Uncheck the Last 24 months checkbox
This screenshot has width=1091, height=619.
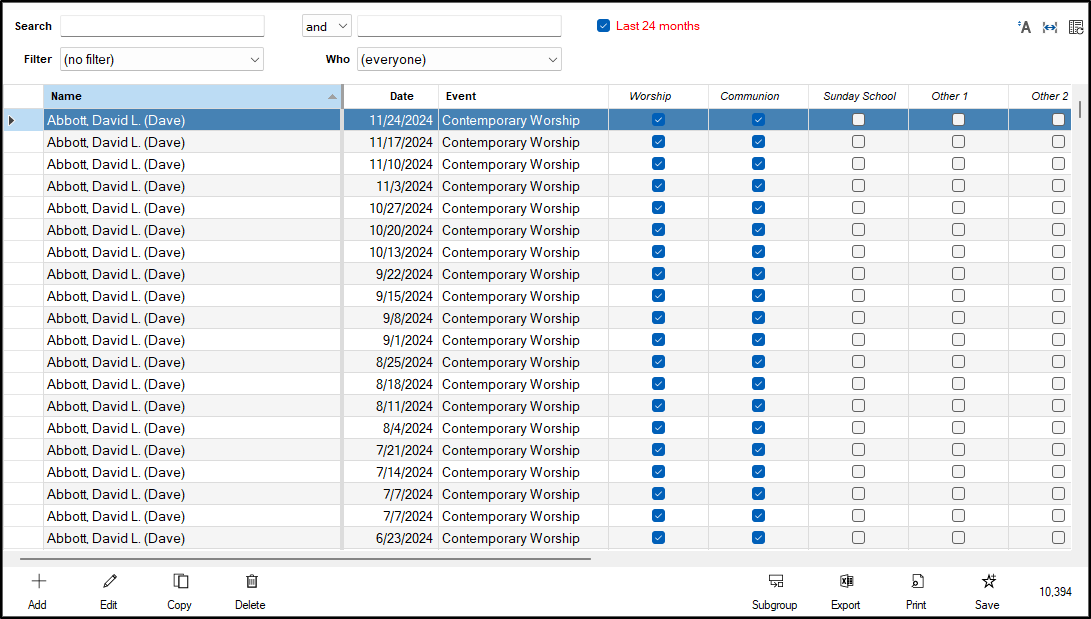pyautogui.click(x=604, y=26)
